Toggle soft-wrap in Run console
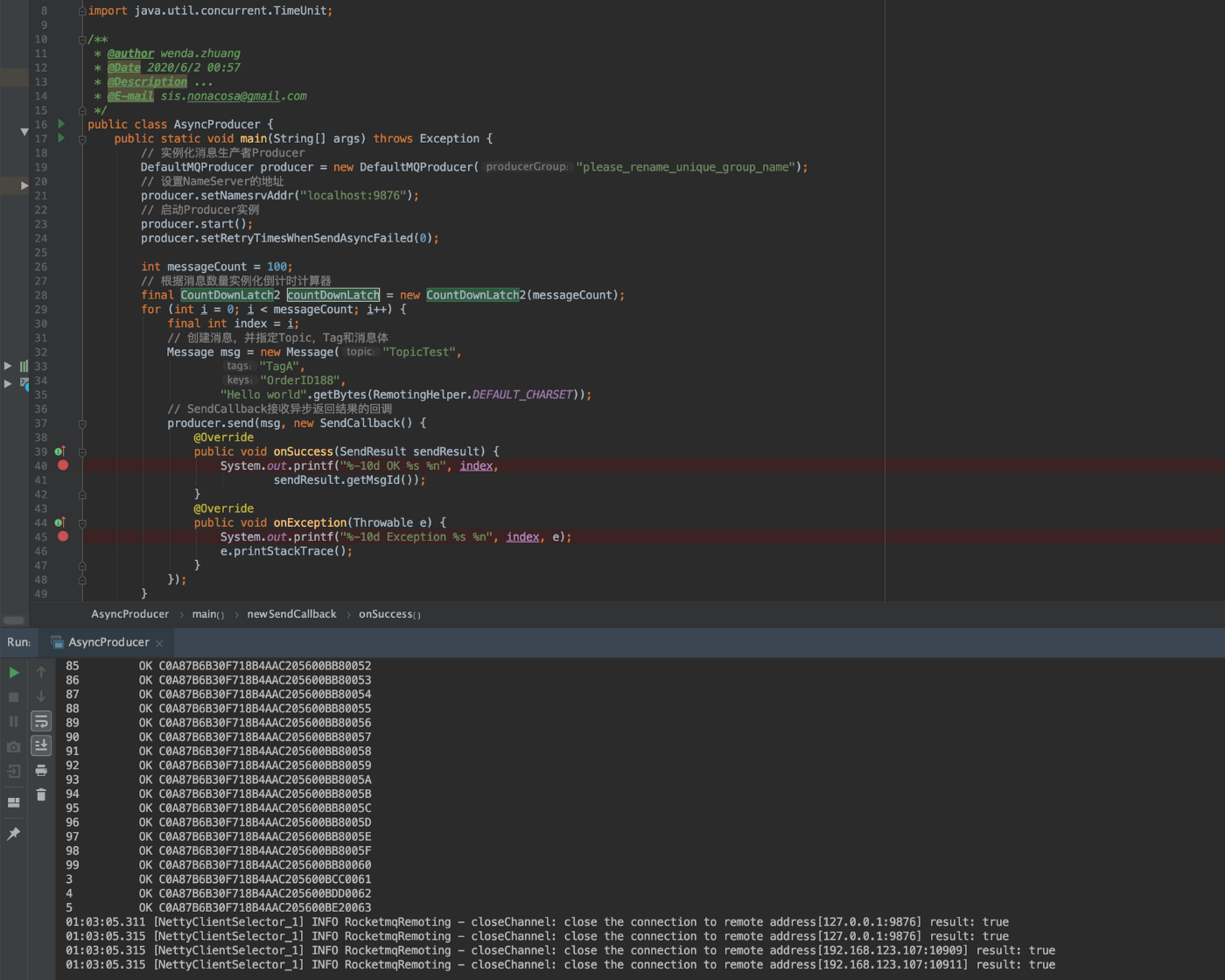The height and width of the screenshot is (980, 1225). click(x=41, y=721)
